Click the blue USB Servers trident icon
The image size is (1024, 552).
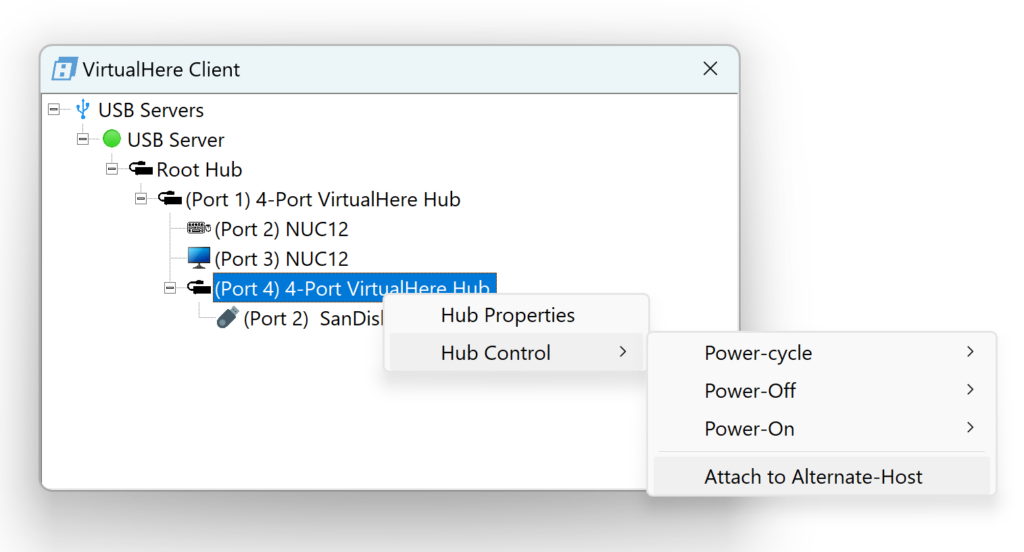click(83, 110)
